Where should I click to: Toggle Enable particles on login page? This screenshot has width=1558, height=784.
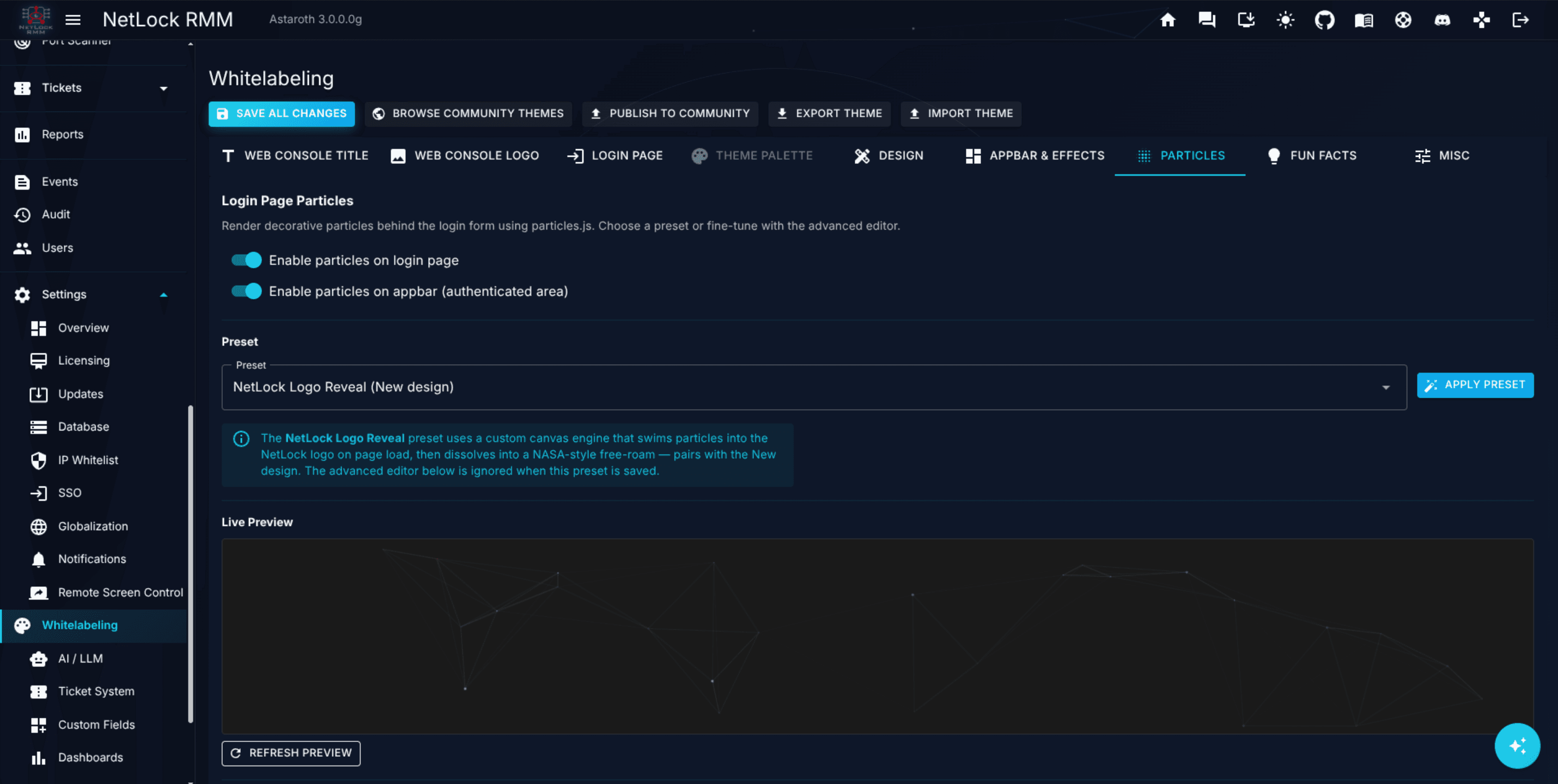(246, 260)
